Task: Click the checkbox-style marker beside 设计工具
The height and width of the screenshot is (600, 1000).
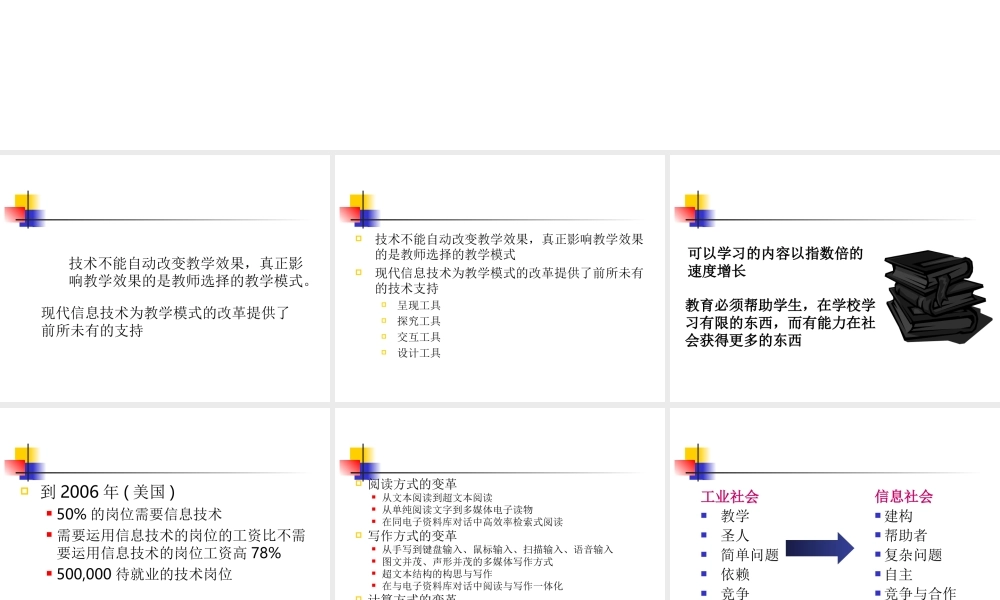Action: coord(384,353)
